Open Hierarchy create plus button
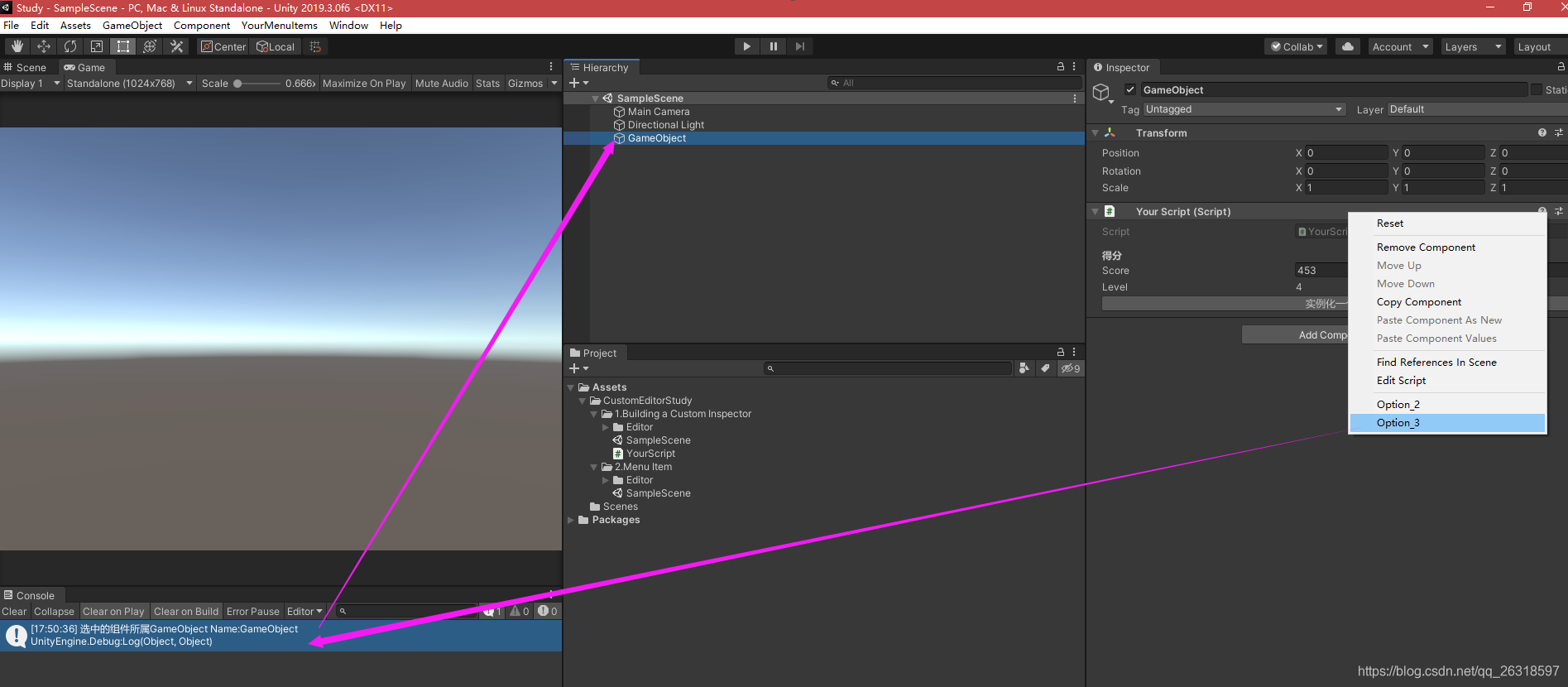 click(578, 83)
